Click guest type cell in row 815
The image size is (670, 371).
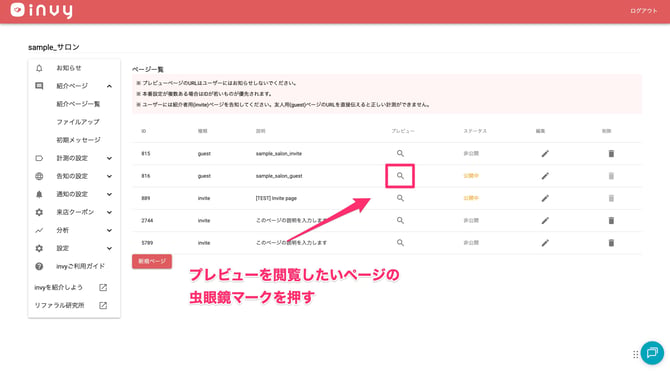pos(204,153)
